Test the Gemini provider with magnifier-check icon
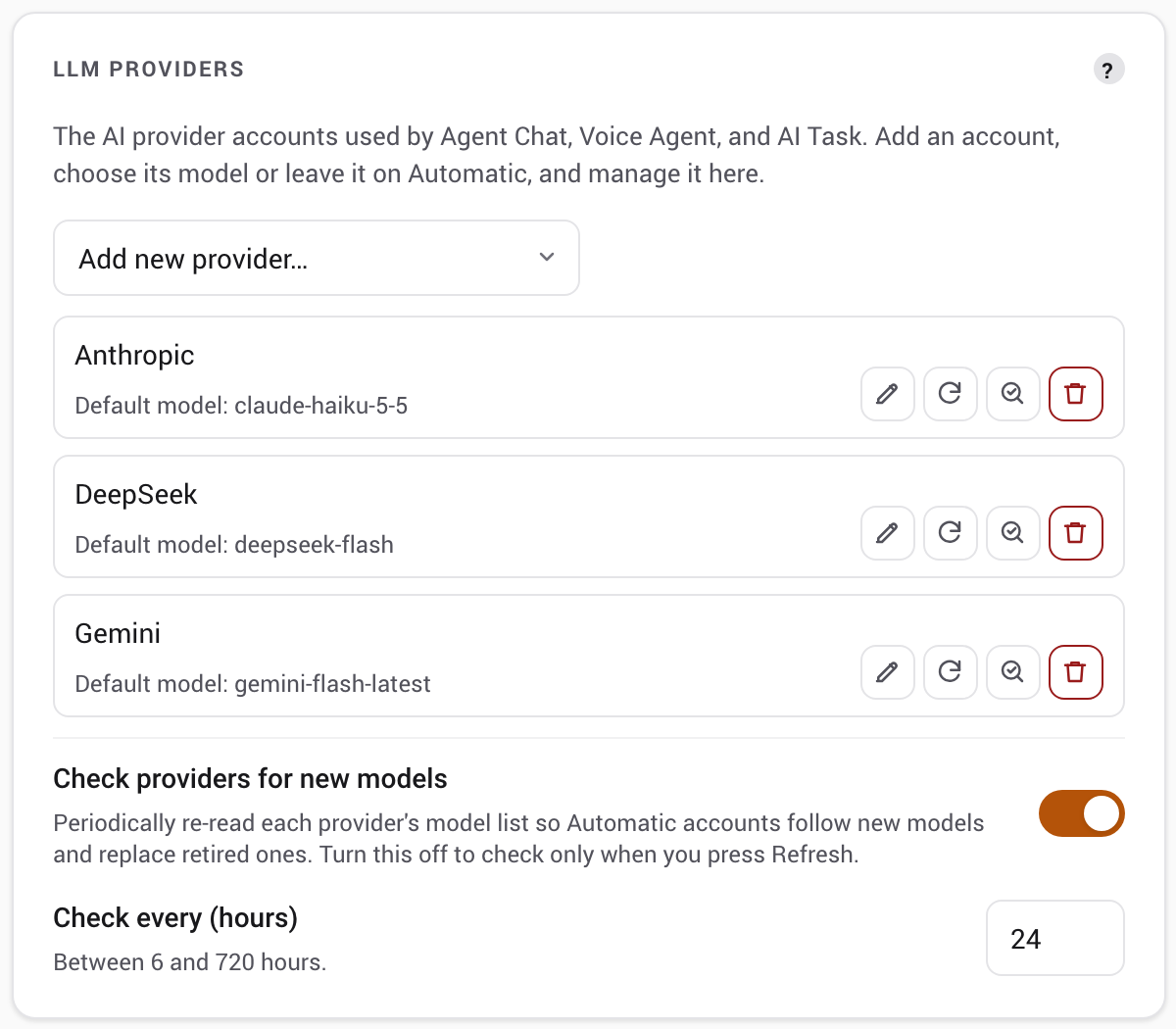This screenshot has height=1029, width=1176. pyautogui.click(x=1013, y=672)
